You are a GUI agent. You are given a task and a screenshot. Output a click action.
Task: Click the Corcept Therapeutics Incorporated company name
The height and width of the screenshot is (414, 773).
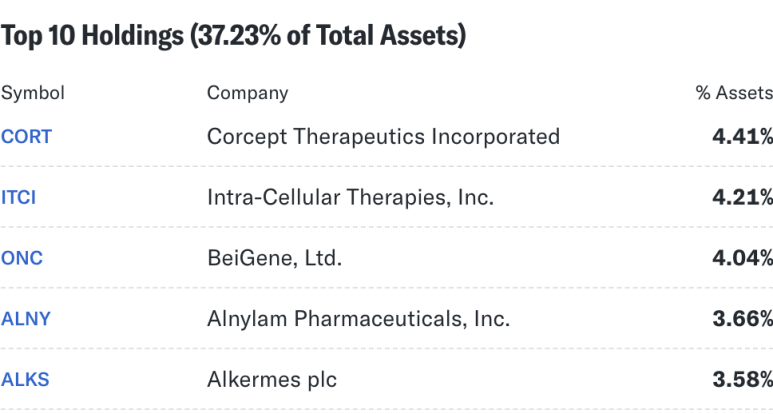click(384, 137)
